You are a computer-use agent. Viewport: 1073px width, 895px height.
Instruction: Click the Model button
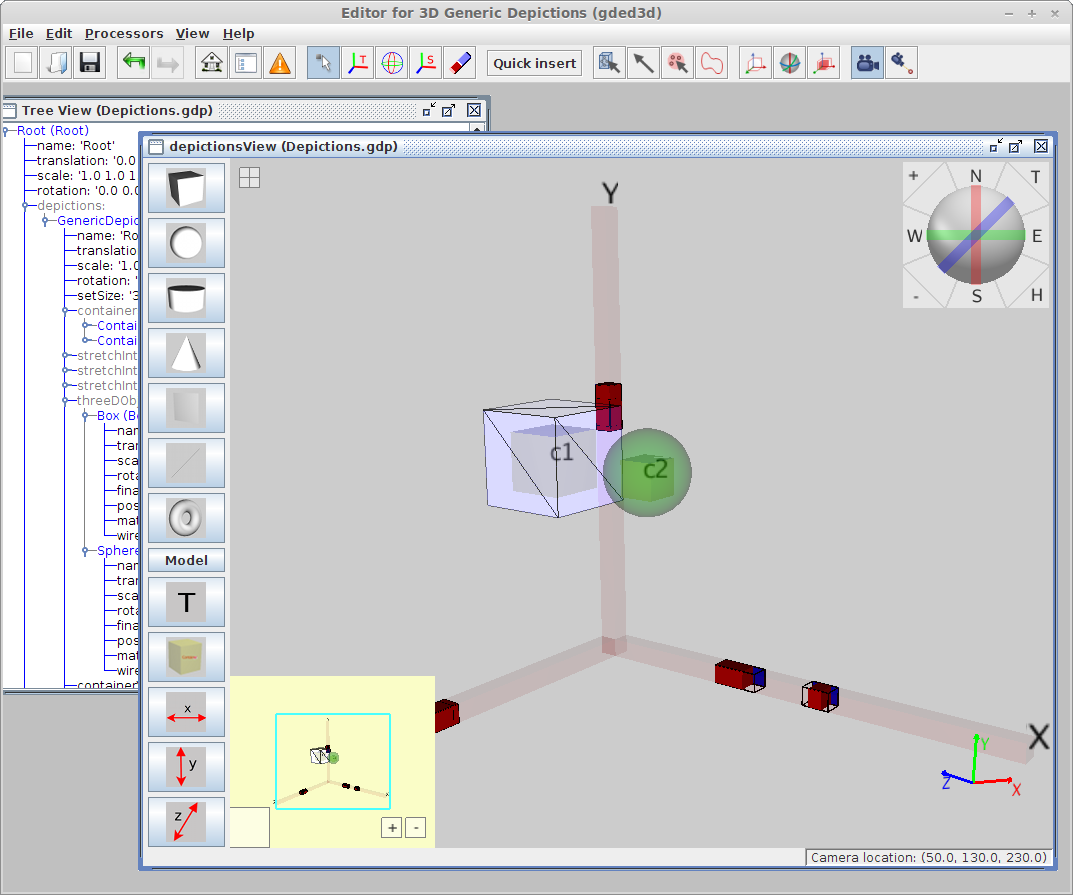(x=186, y=560)
